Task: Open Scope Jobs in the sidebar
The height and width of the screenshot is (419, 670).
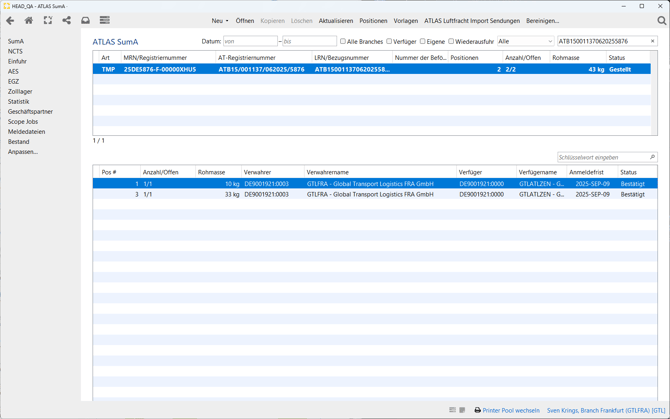Action: point(23,121)
